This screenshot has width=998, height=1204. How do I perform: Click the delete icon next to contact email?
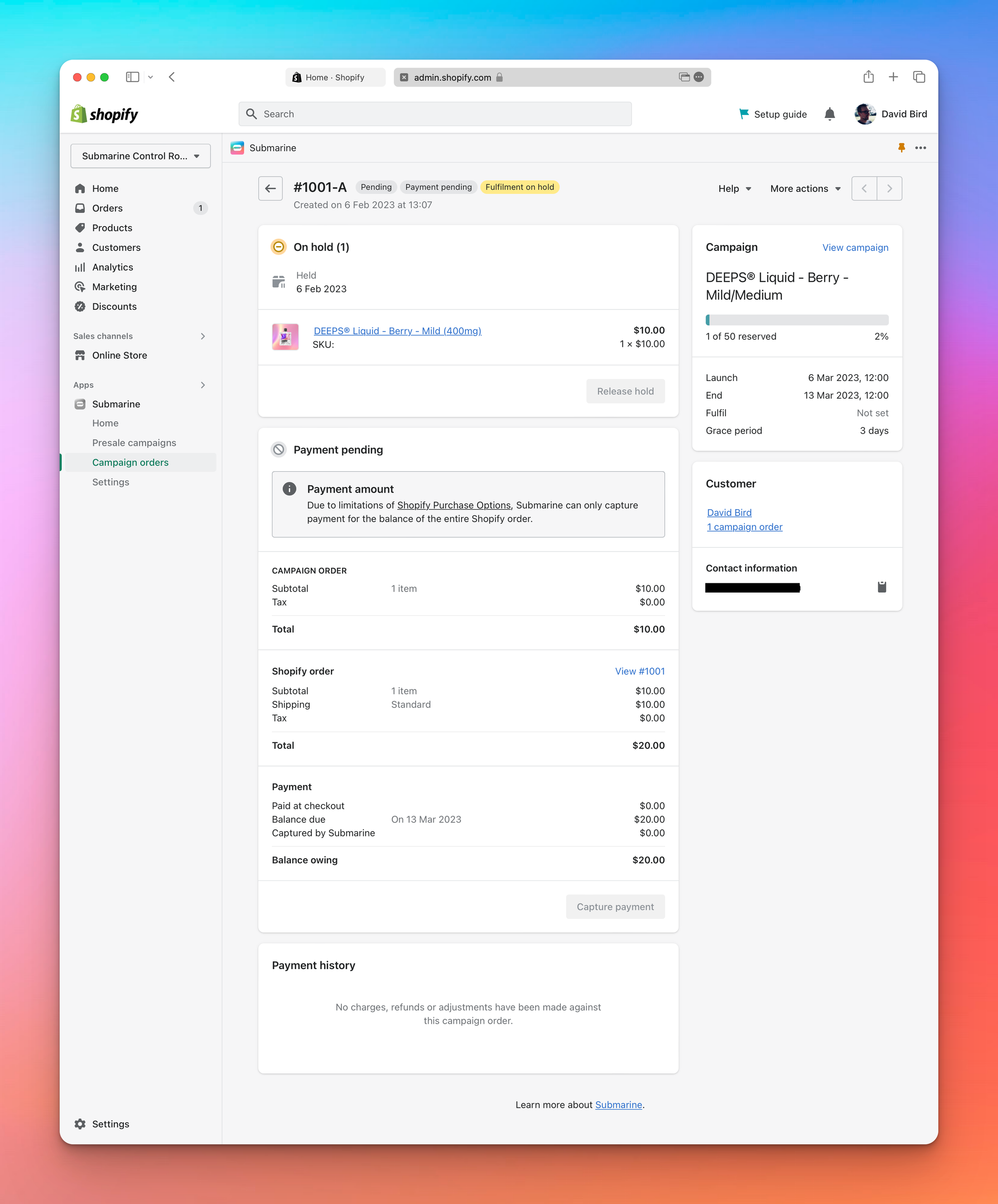tap(880, 586)
